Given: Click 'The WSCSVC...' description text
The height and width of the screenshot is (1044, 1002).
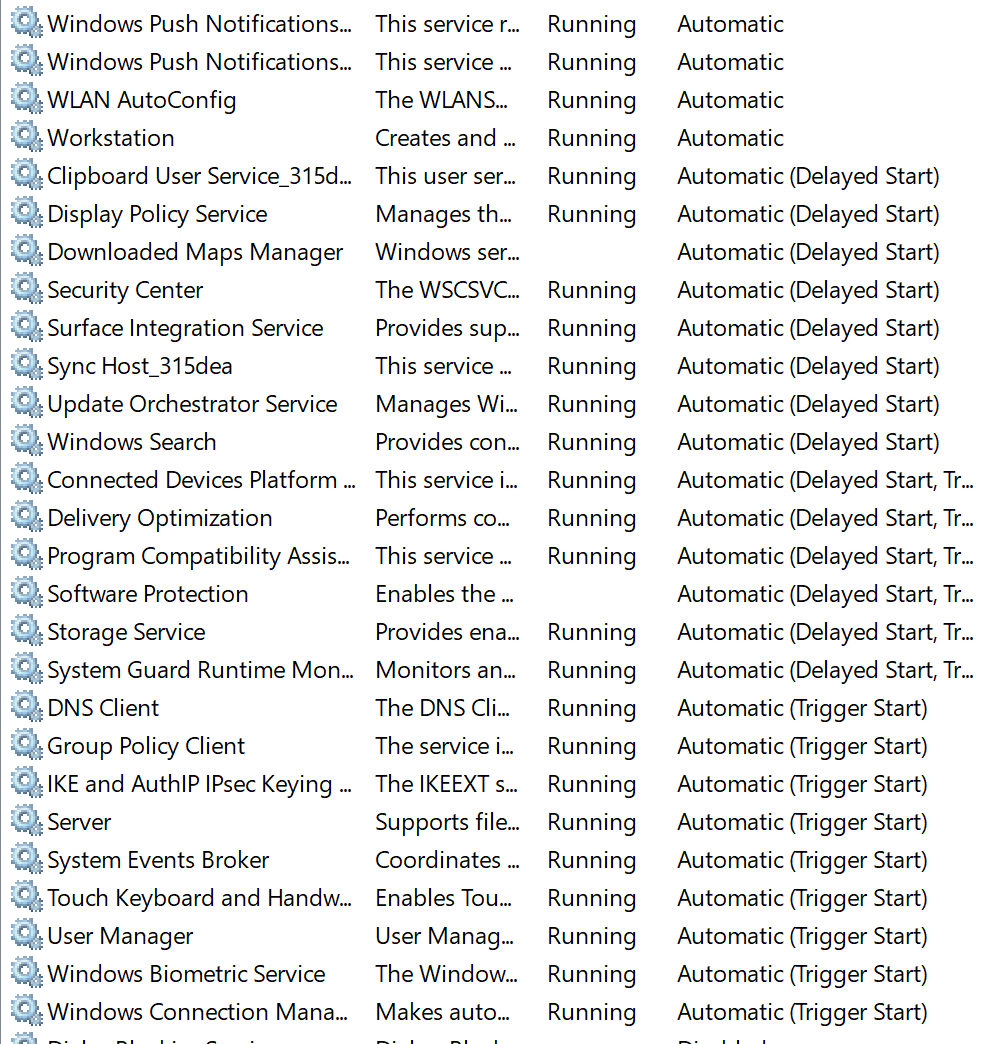Looking at the screenshot, I should pyautogui.click(x=447, y=290).
